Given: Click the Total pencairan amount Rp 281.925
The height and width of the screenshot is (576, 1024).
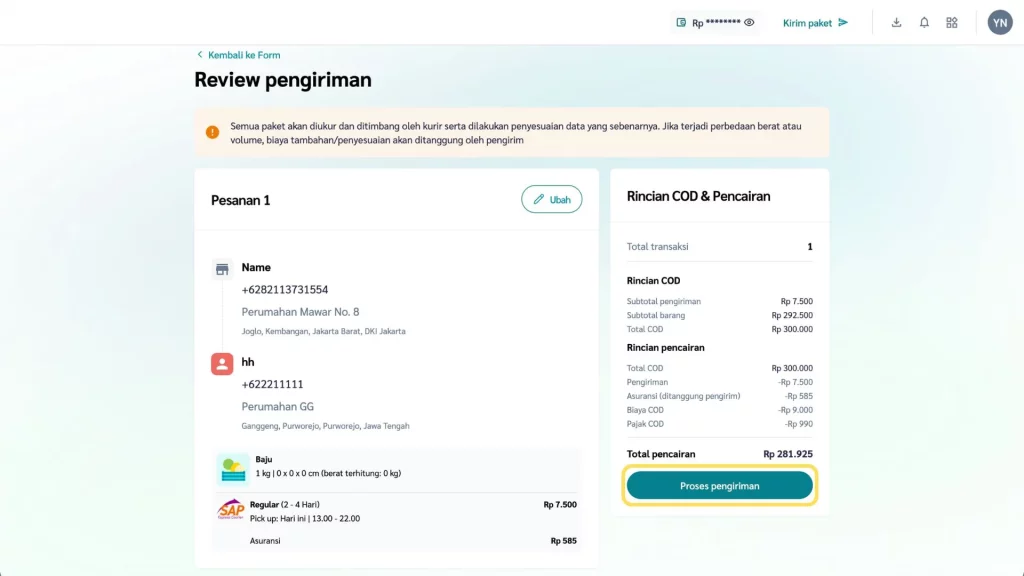Looking at the screenshot, I should pos(787,454).
